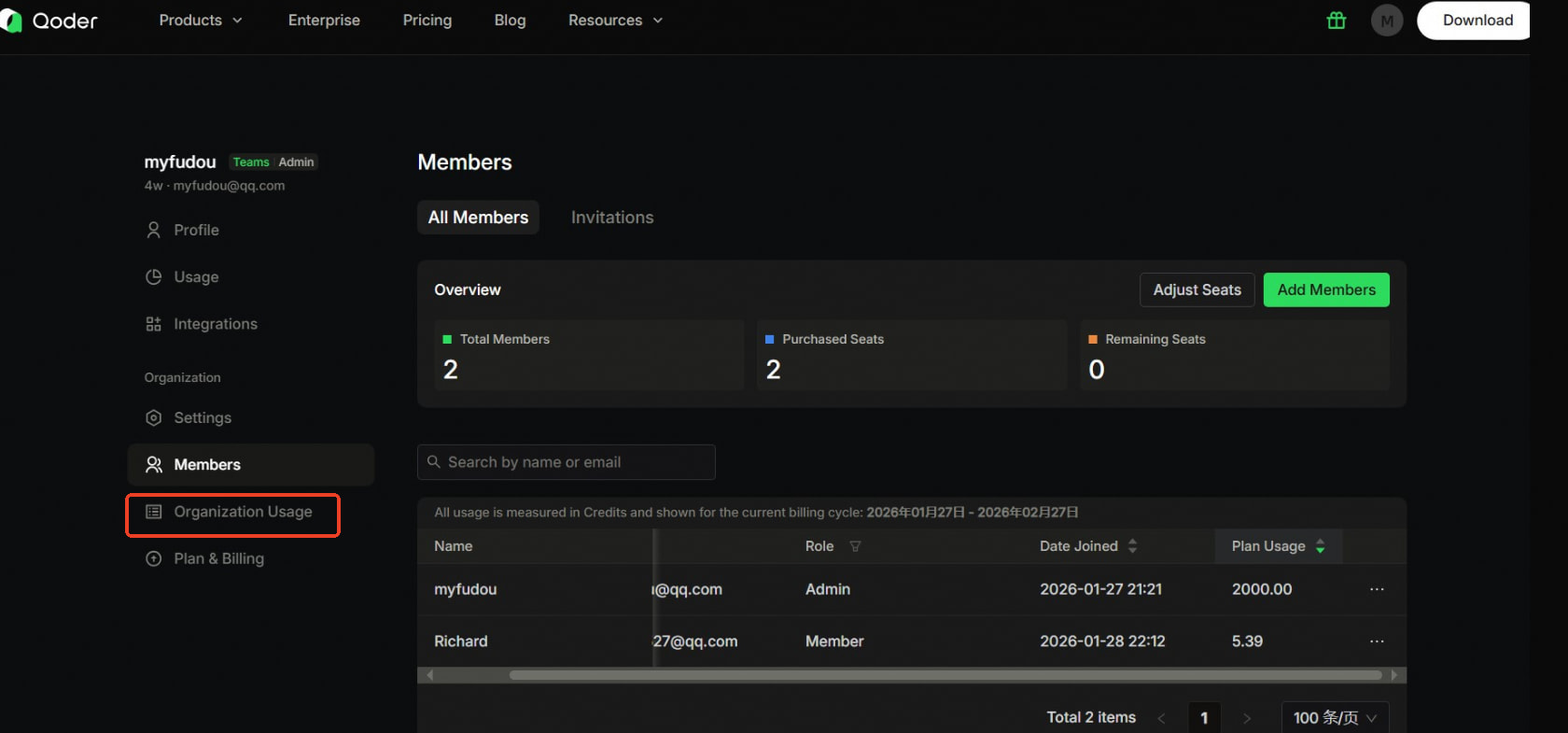Open the 100 per page size dropdown

tap(1335, 717)
